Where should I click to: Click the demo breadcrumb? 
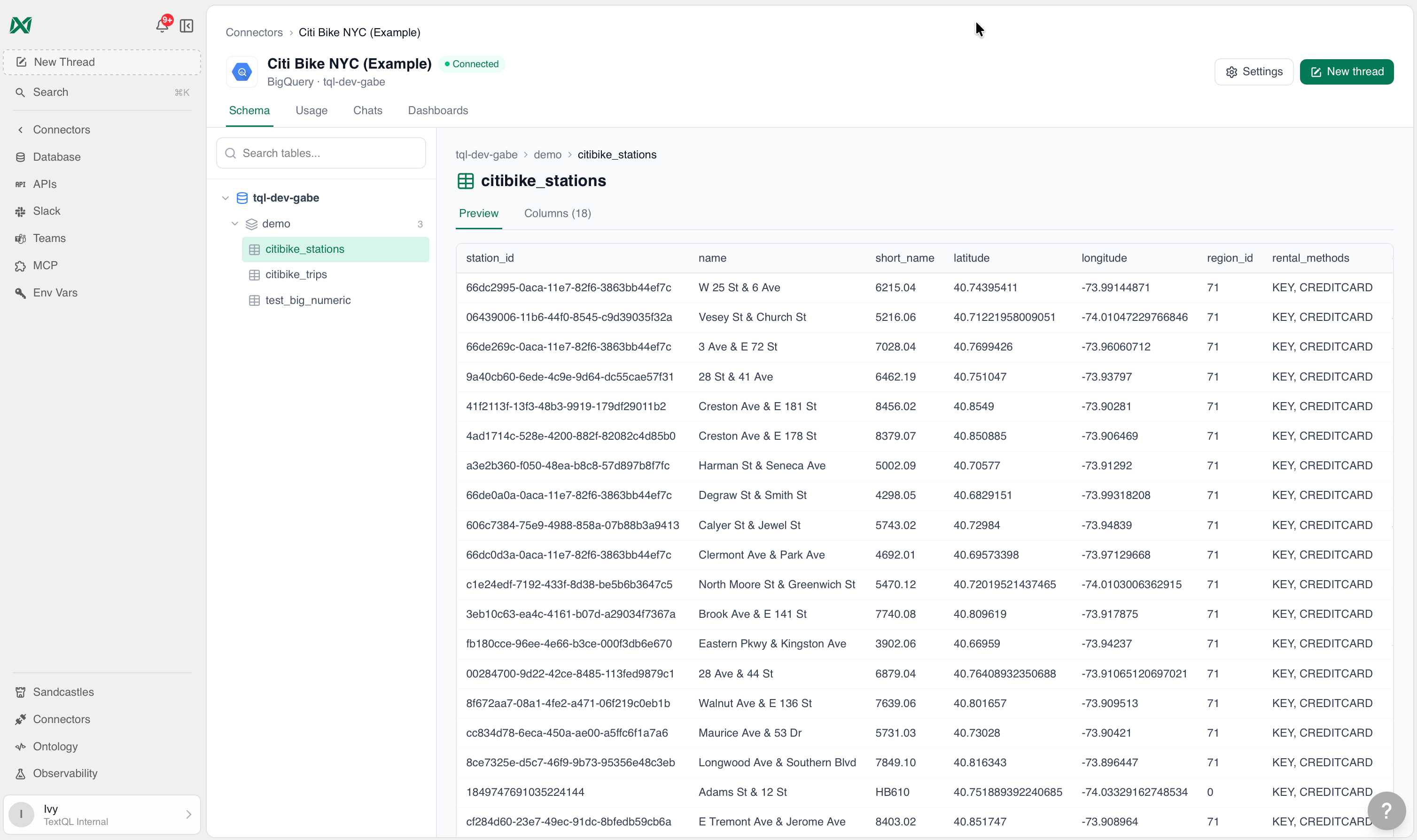click(x=548, y=155)
